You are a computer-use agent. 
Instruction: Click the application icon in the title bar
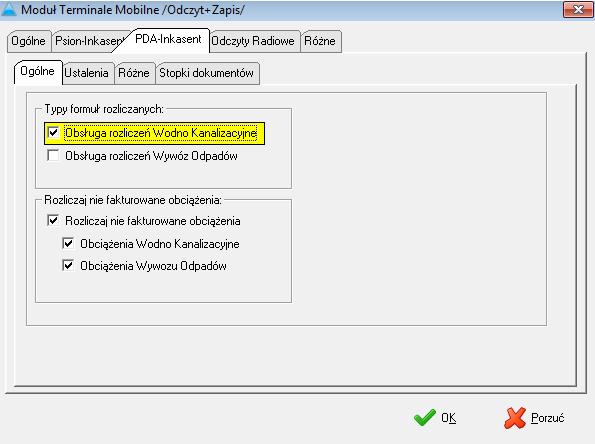[9, 9]
